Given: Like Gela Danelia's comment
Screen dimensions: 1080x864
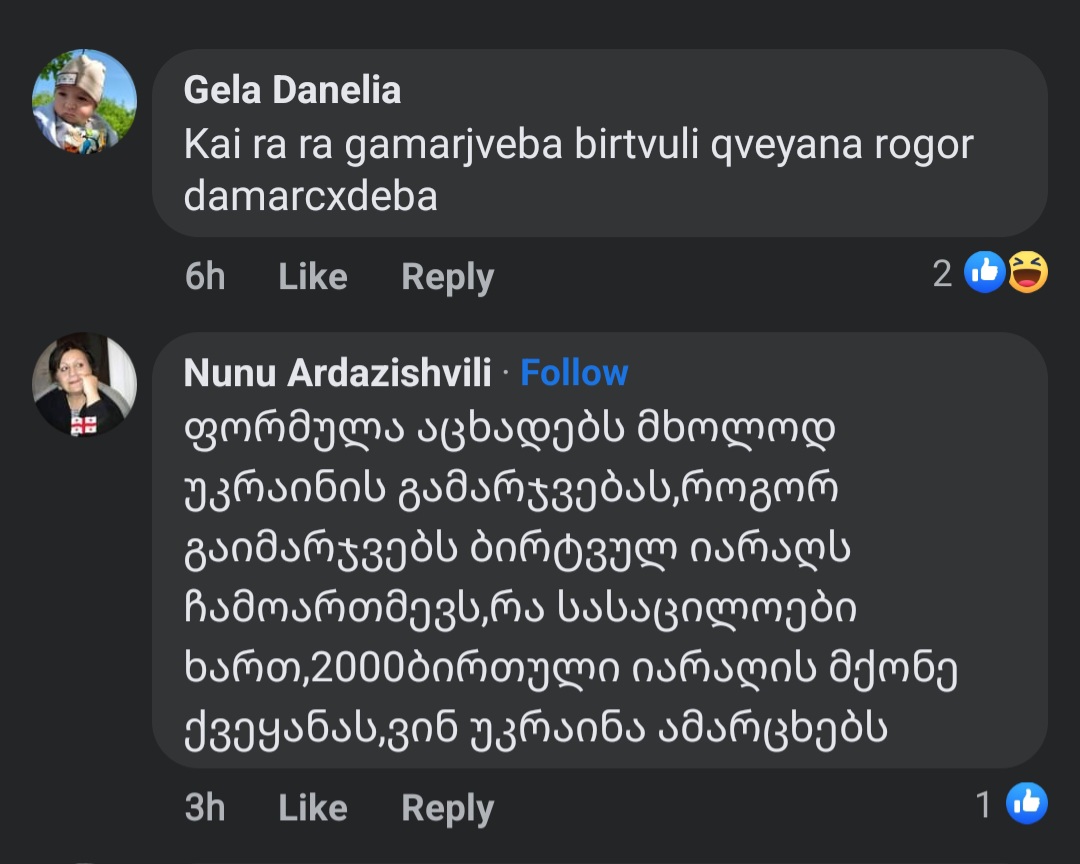Looking at the screenshot, I should click(x=312, y=277).
